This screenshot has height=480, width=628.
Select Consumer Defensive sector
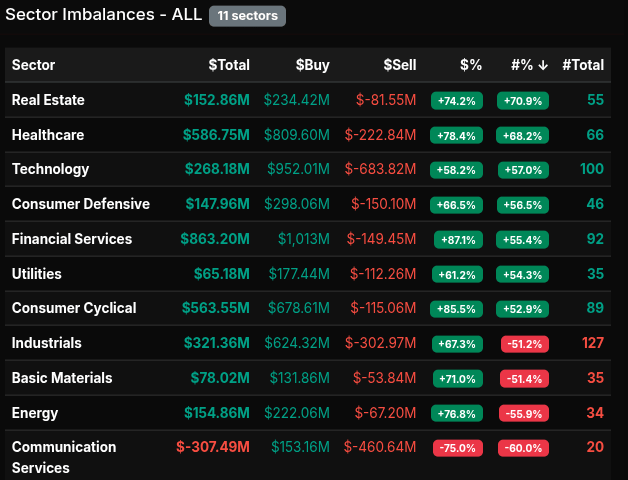(80, 204)
